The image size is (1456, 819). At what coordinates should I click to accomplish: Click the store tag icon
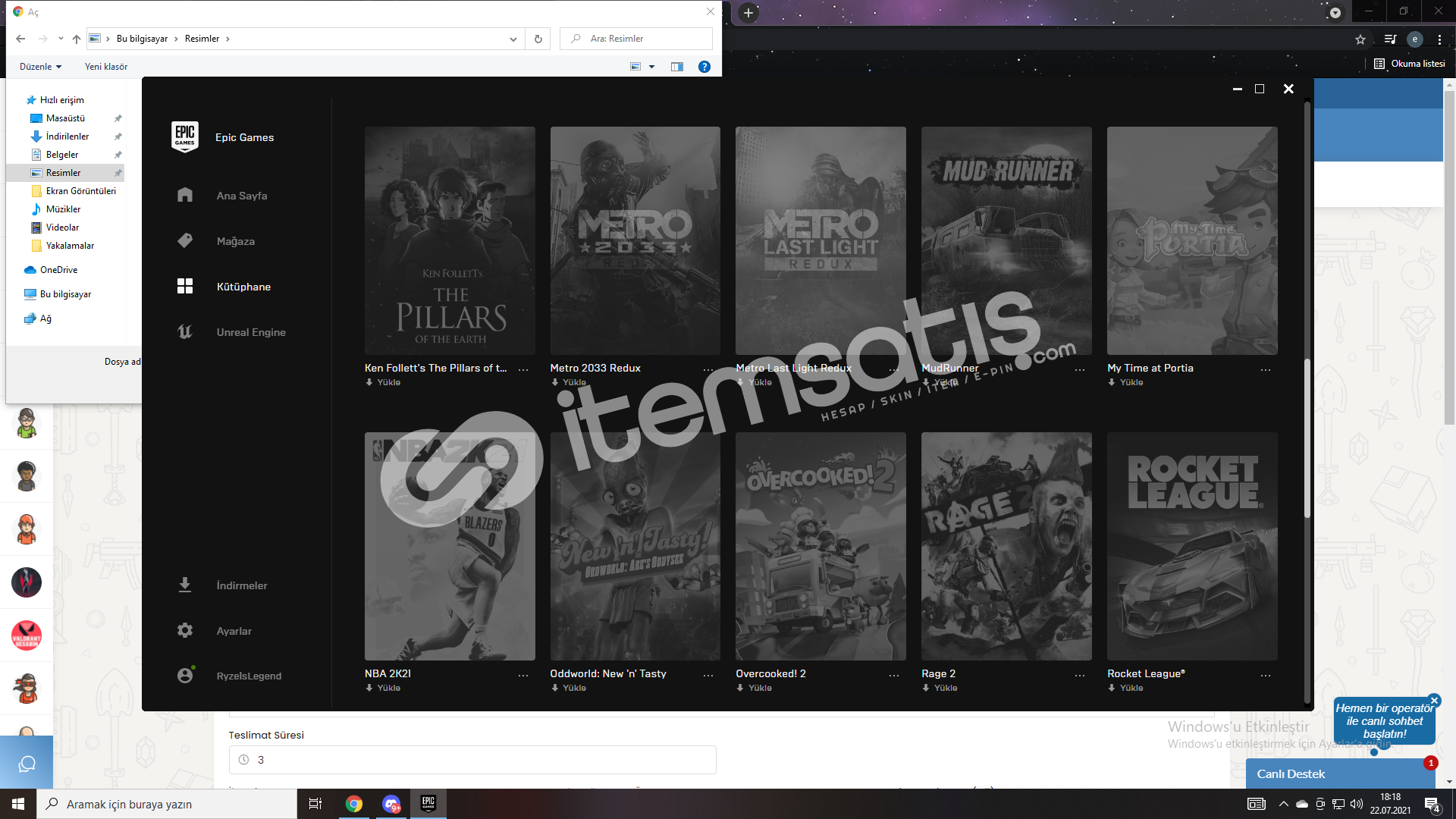tap(185, 240)
